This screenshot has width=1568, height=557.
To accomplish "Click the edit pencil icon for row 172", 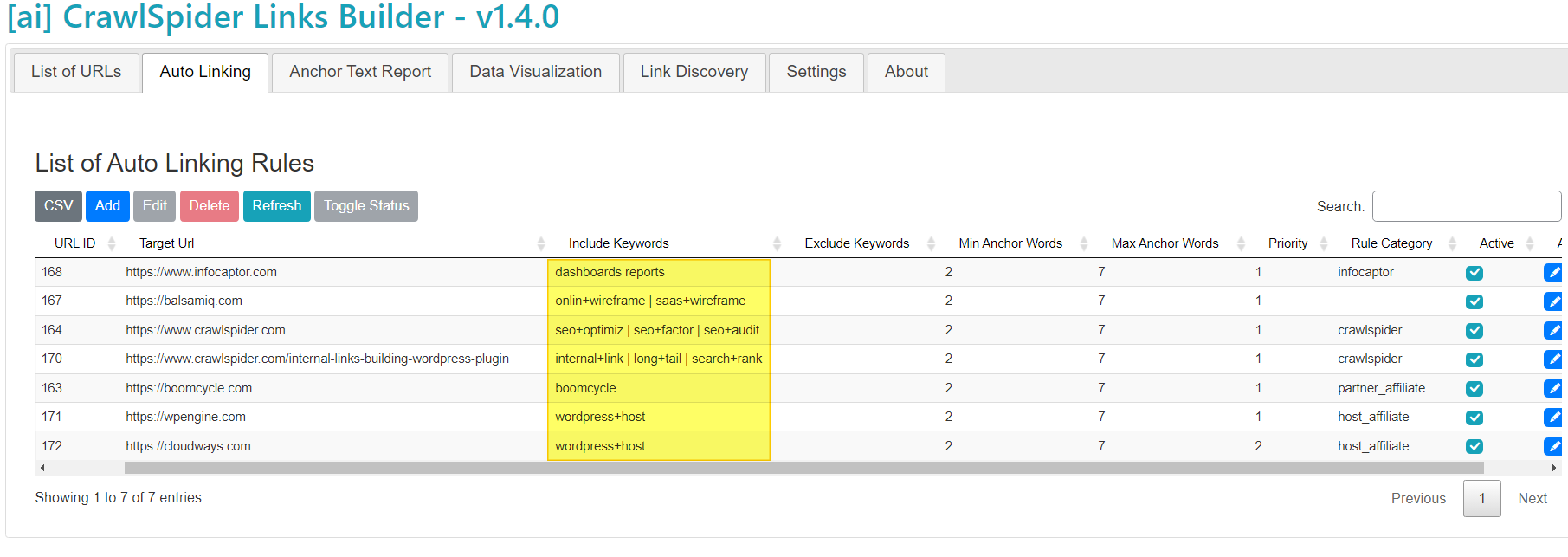I will tap(1552, 447).
